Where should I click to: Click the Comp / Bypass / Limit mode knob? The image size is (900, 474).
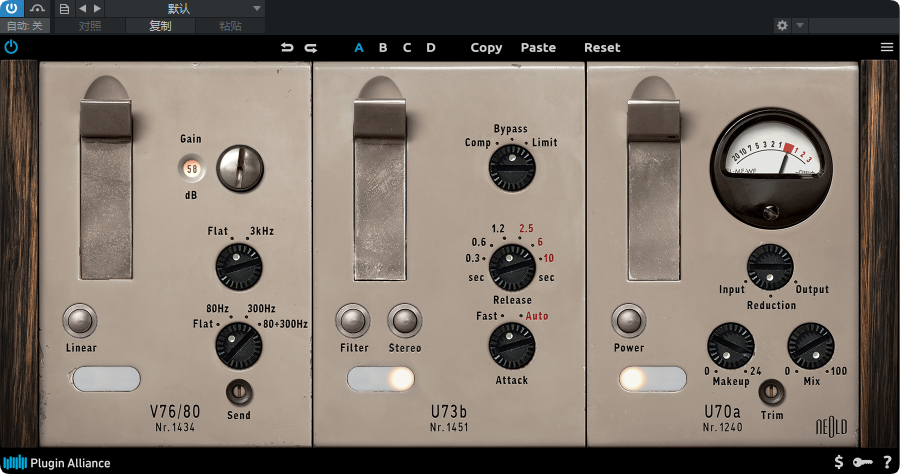click(512, 168)
